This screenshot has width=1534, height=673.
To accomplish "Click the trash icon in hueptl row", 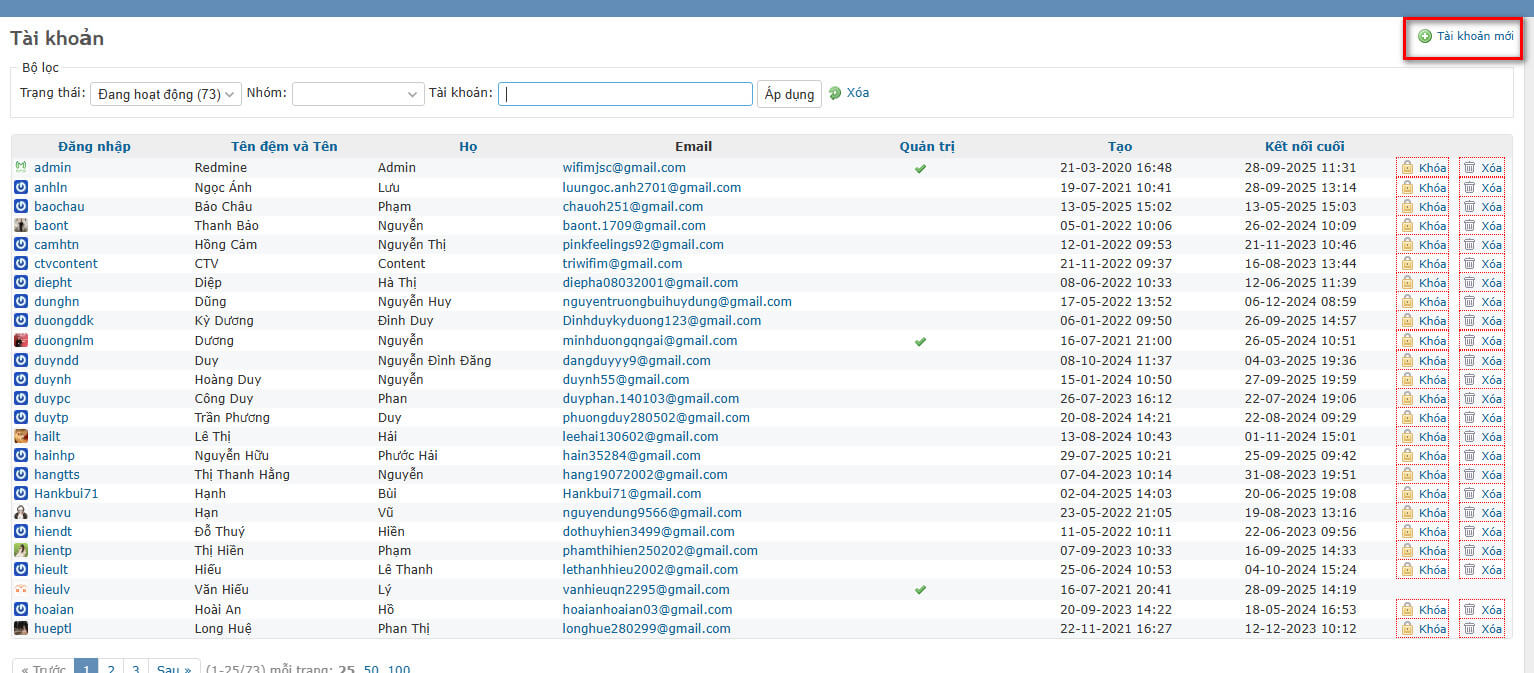I will (x=1469, y=629).
